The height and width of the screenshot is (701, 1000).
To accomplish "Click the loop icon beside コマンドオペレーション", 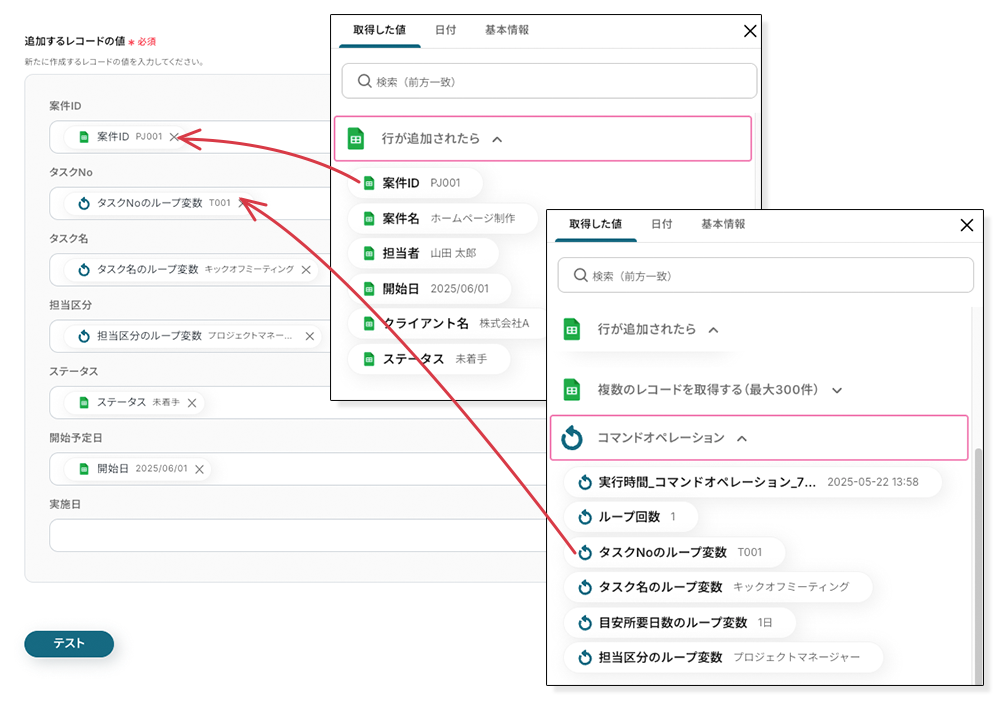I will [572, 438].
